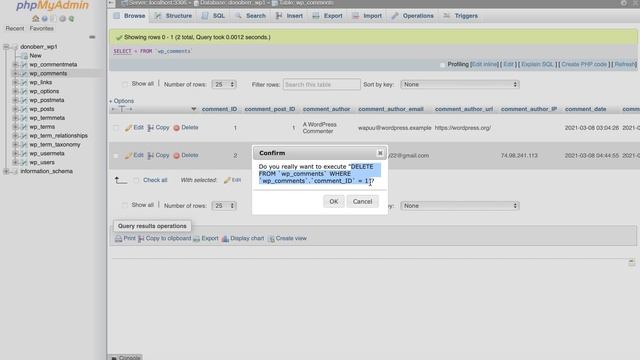640x360 pixels.
Task: Check the row checkbox for comment 1
Action: point(116,128)
